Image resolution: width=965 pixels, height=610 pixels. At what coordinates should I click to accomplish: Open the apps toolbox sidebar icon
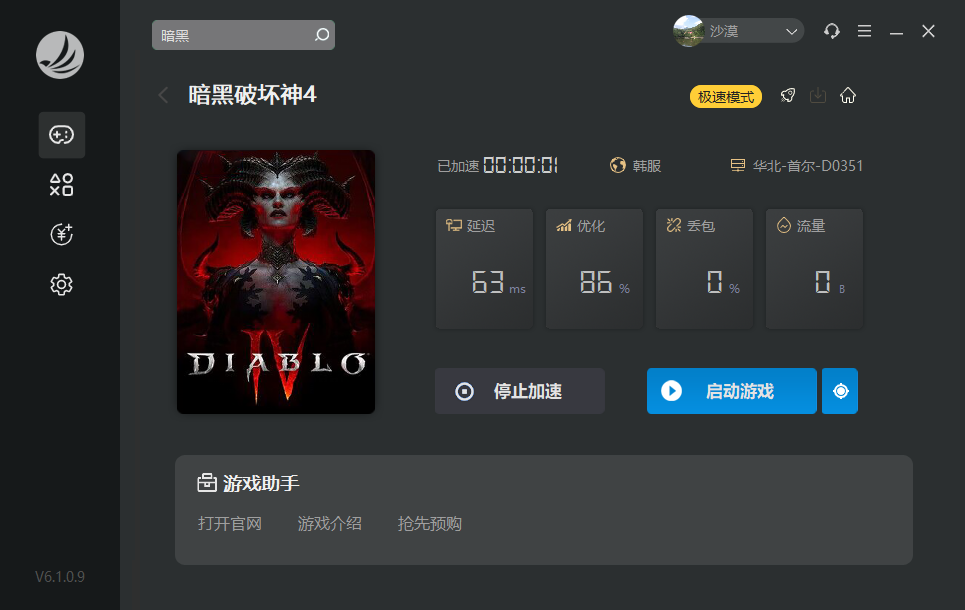pyautogui.click(x=62, y=185)
